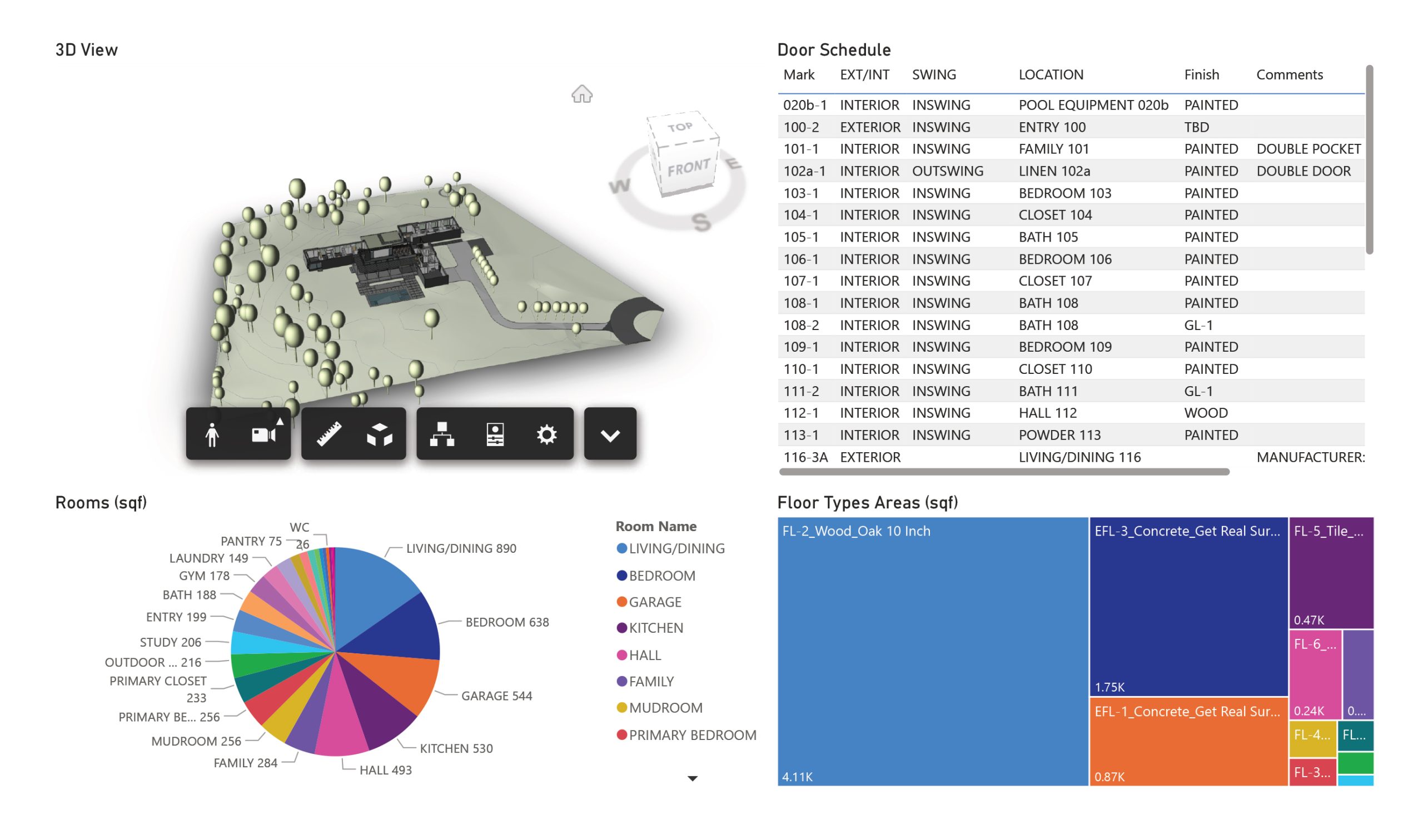1423x840 pixels.
Task: Open the properties panel icon
Action: tap(495, 434)
